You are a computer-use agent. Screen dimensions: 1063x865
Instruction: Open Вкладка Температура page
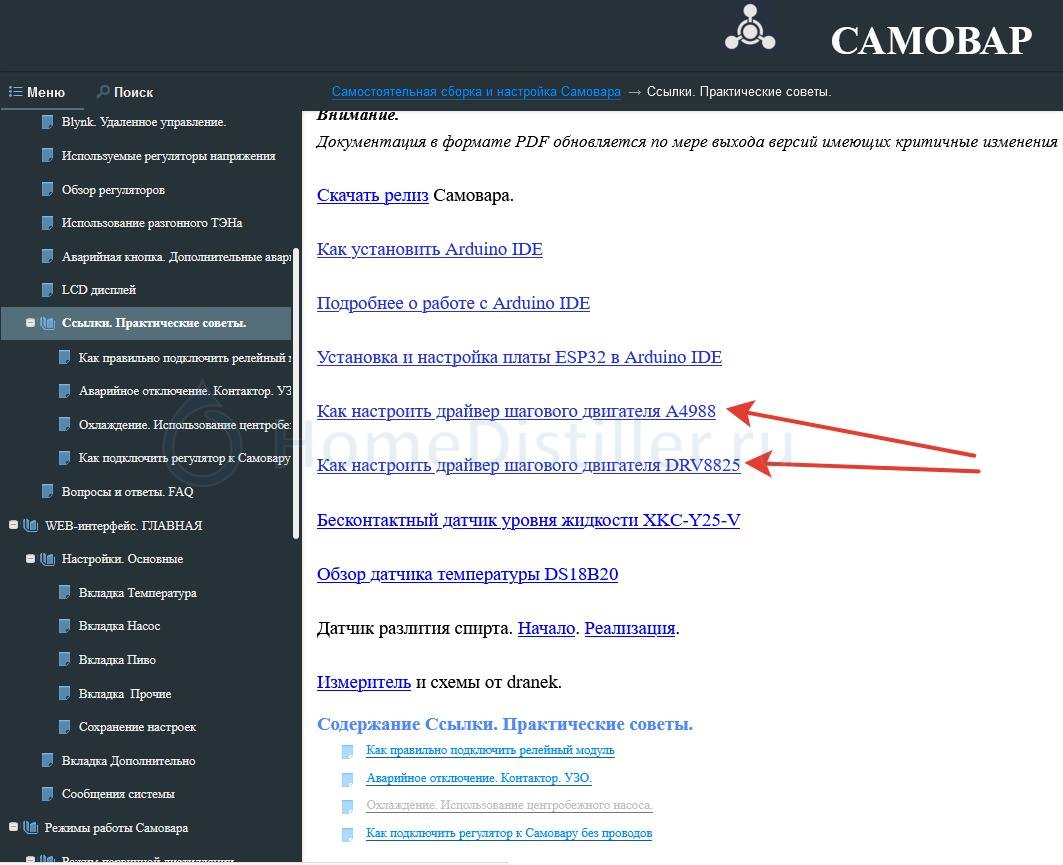(x=138, y=592)
